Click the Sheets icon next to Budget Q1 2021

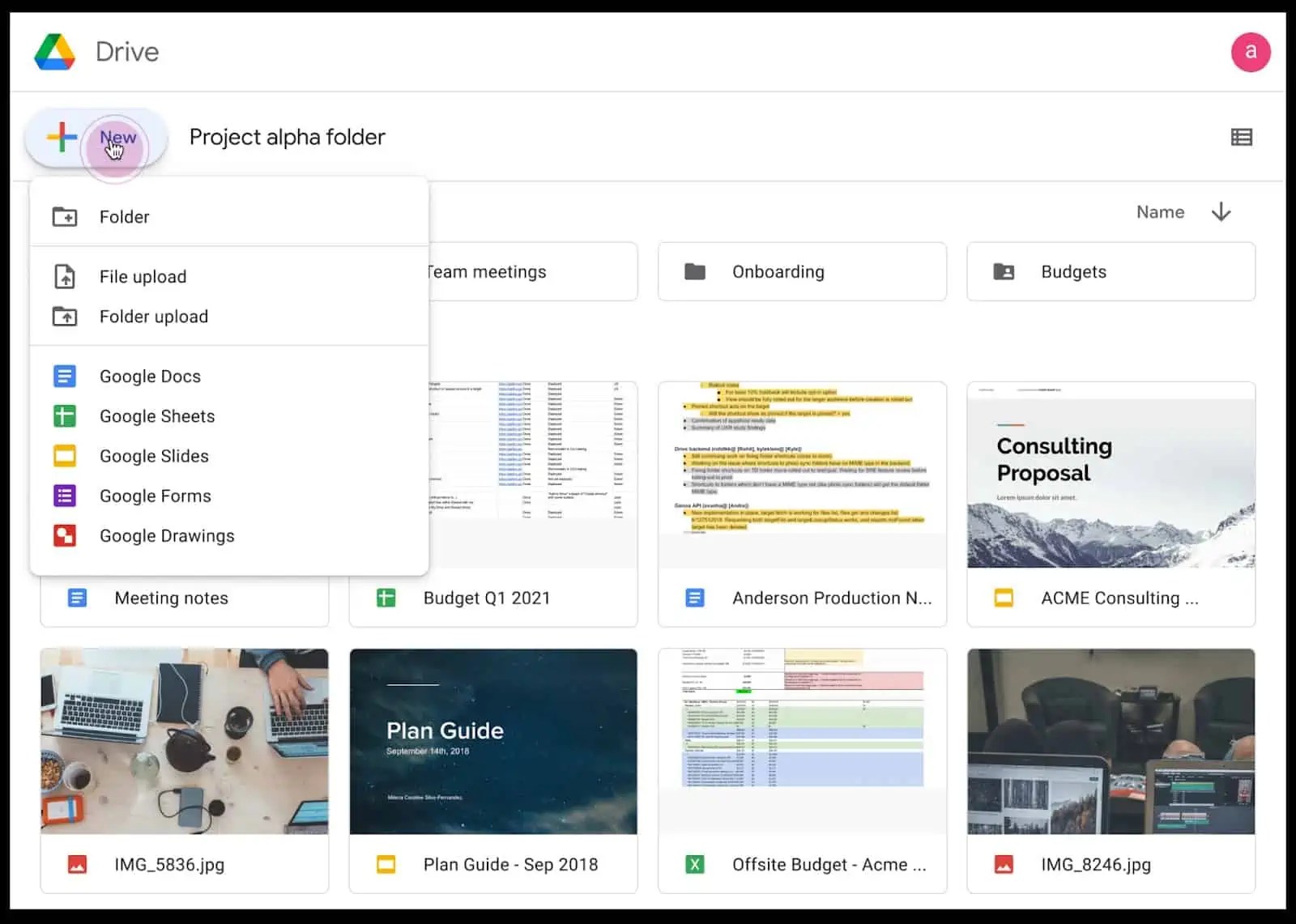pyautogui.click(x=385, y=598)
